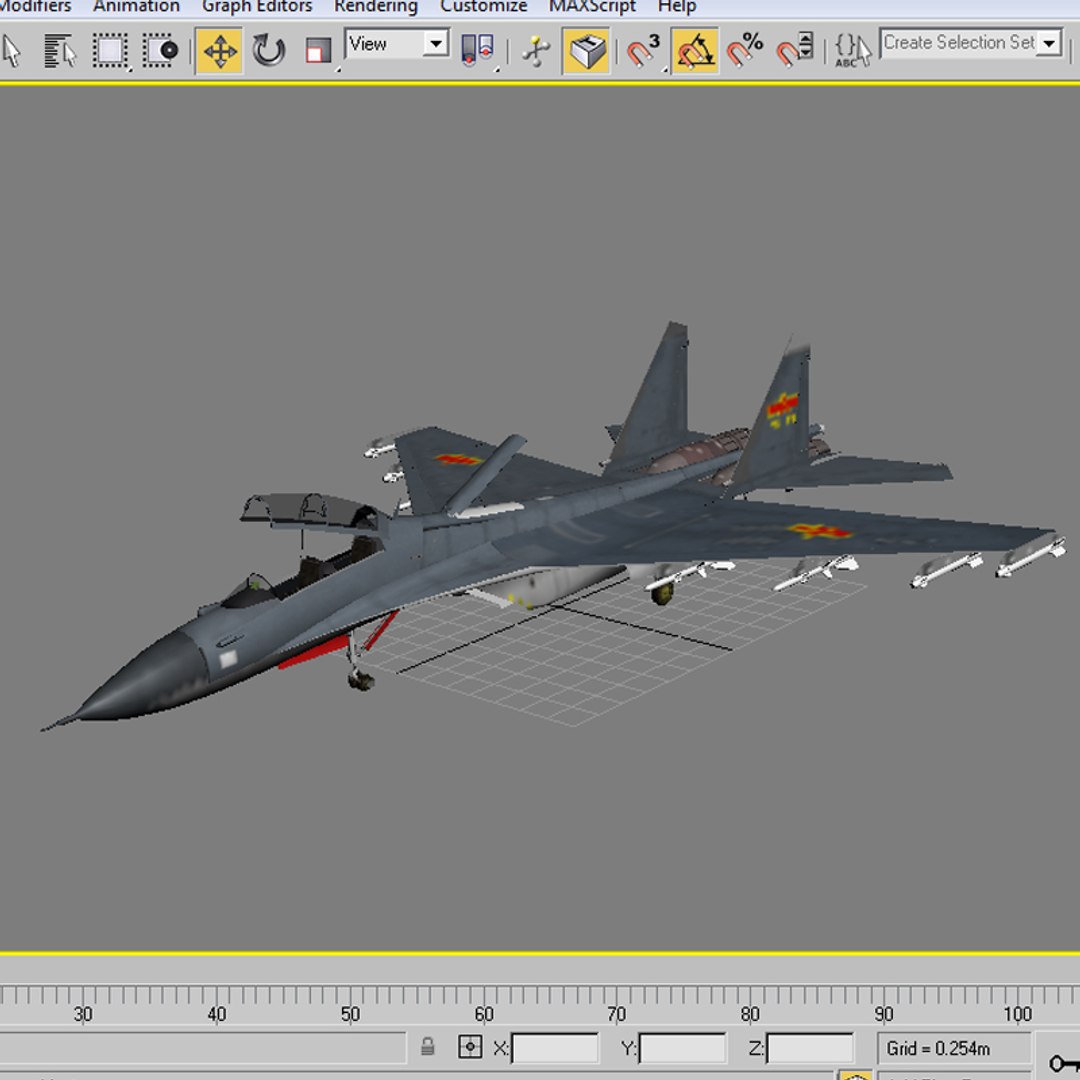
Task: Click Grid = 0.254m status text
Action: [x=938, y=1048]
